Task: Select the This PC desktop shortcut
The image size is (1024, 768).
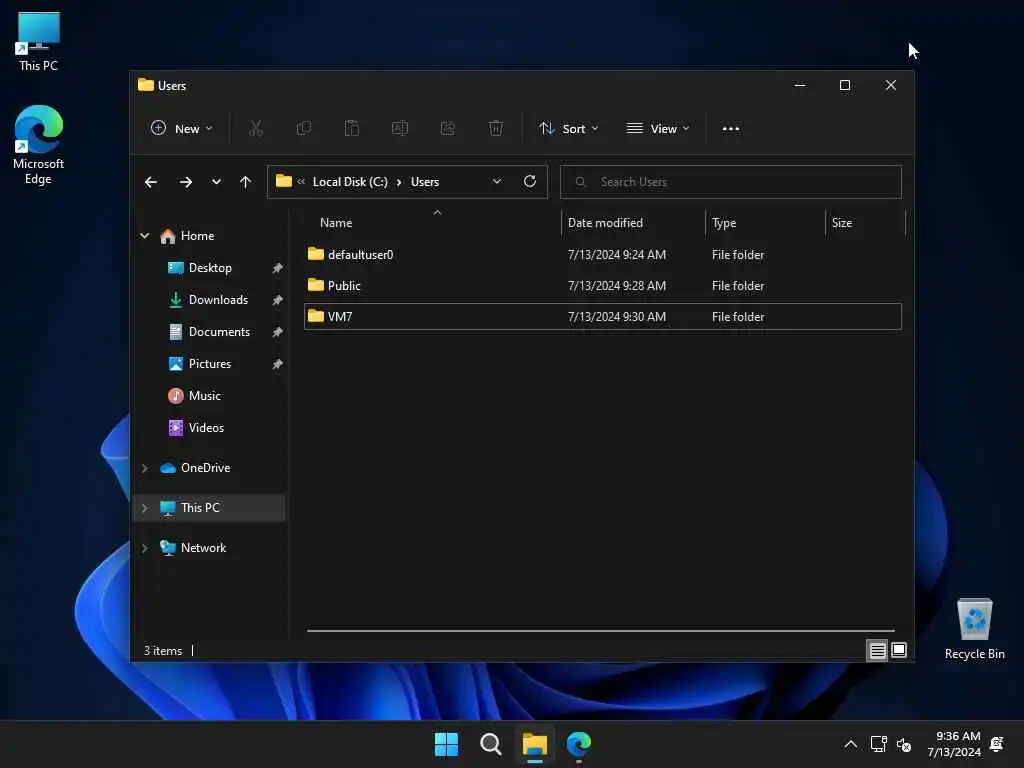Action: coord(39,42)
